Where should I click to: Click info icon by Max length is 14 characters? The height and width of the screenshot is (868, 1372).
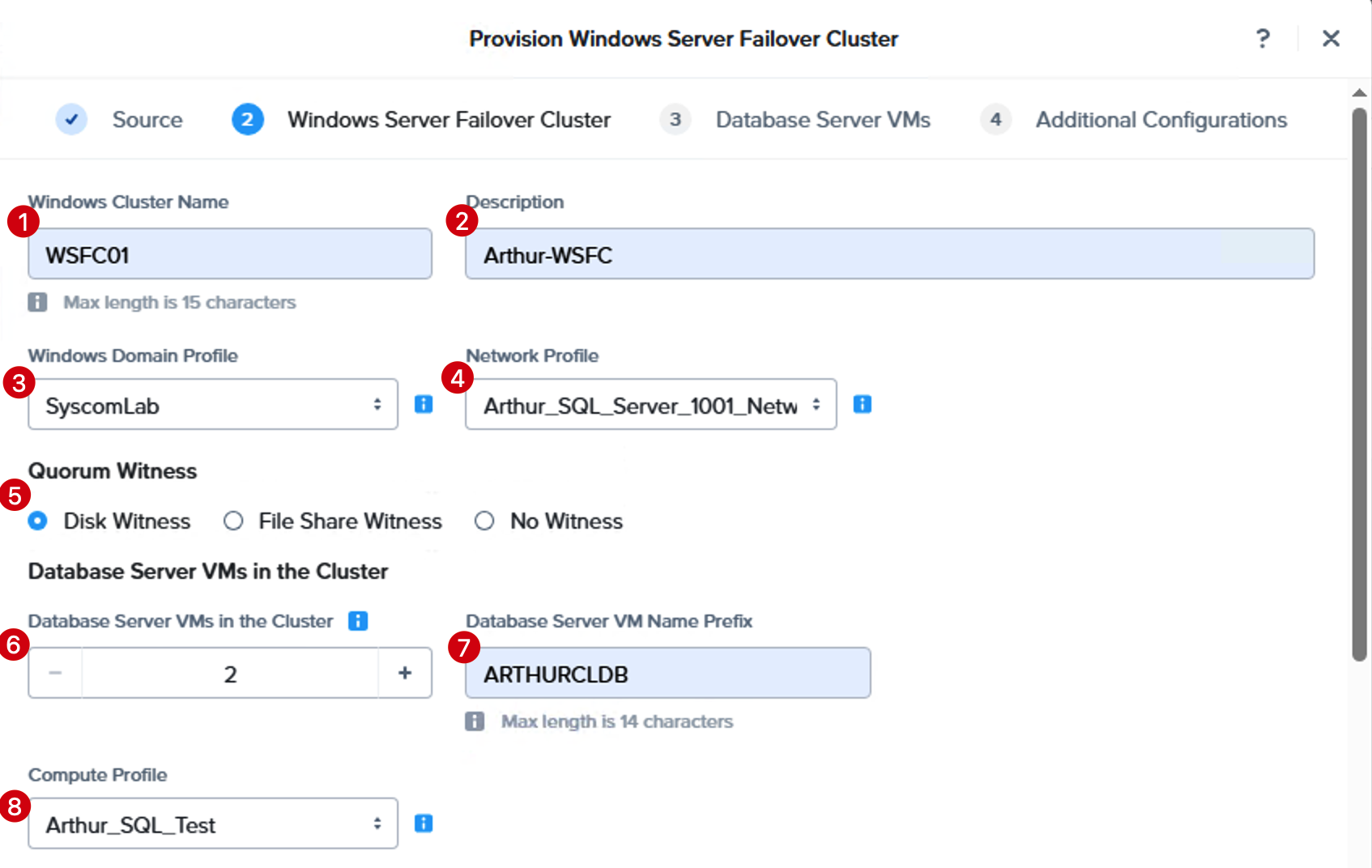[x=475, y=721]
